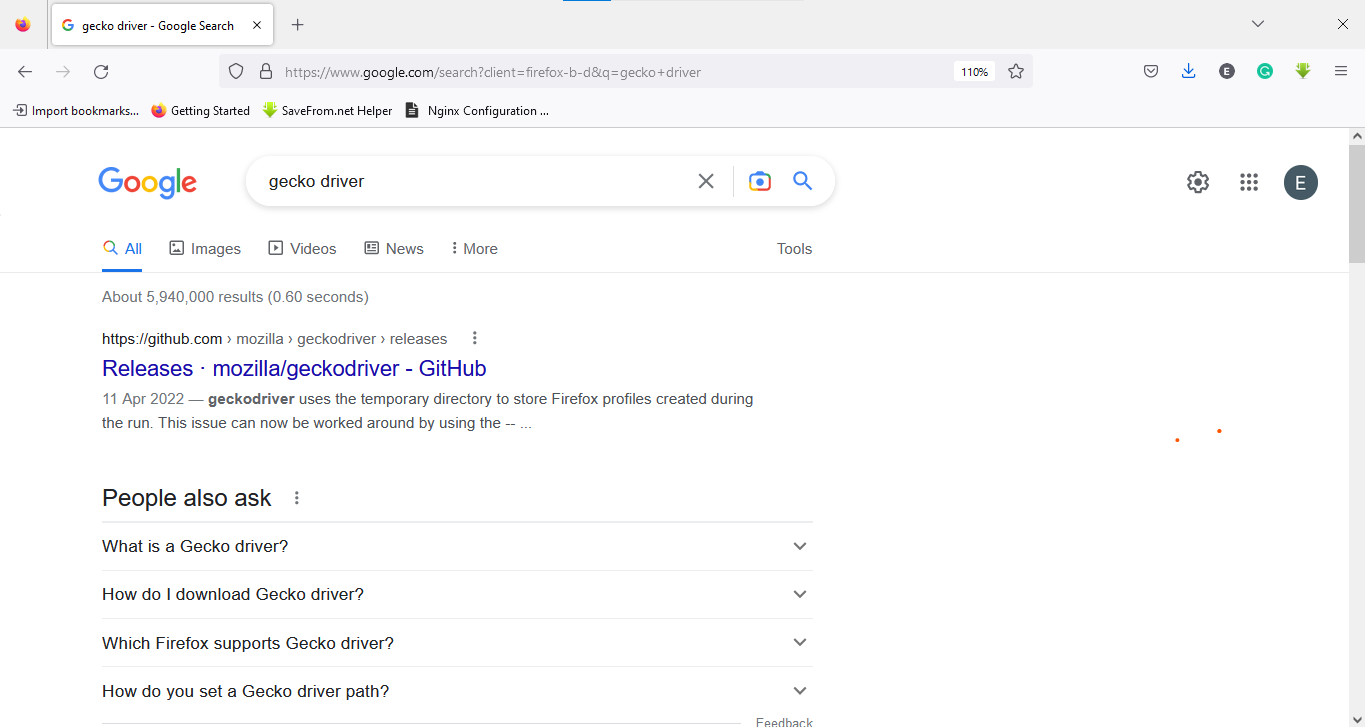Click the vertical scrollbar thumb
The width and height of the screenshot is (1365, 727).
pos(1357,206)
